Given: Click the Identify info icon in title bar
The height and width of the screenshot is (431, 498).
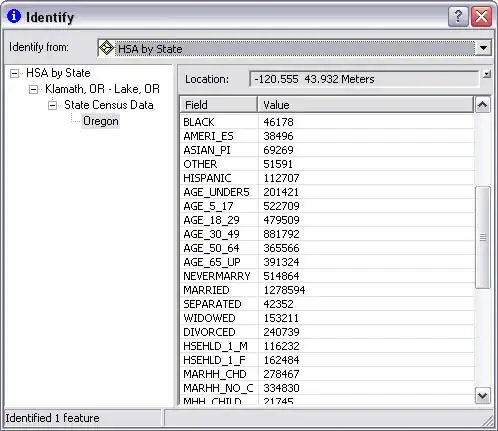Looking at the screenshot, I should coord(14,16).
